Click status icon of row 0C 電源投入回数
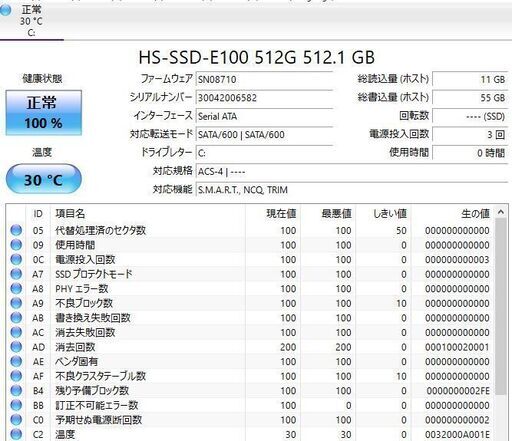The height and width of the screenshot is (441, 512). point(16,259)
